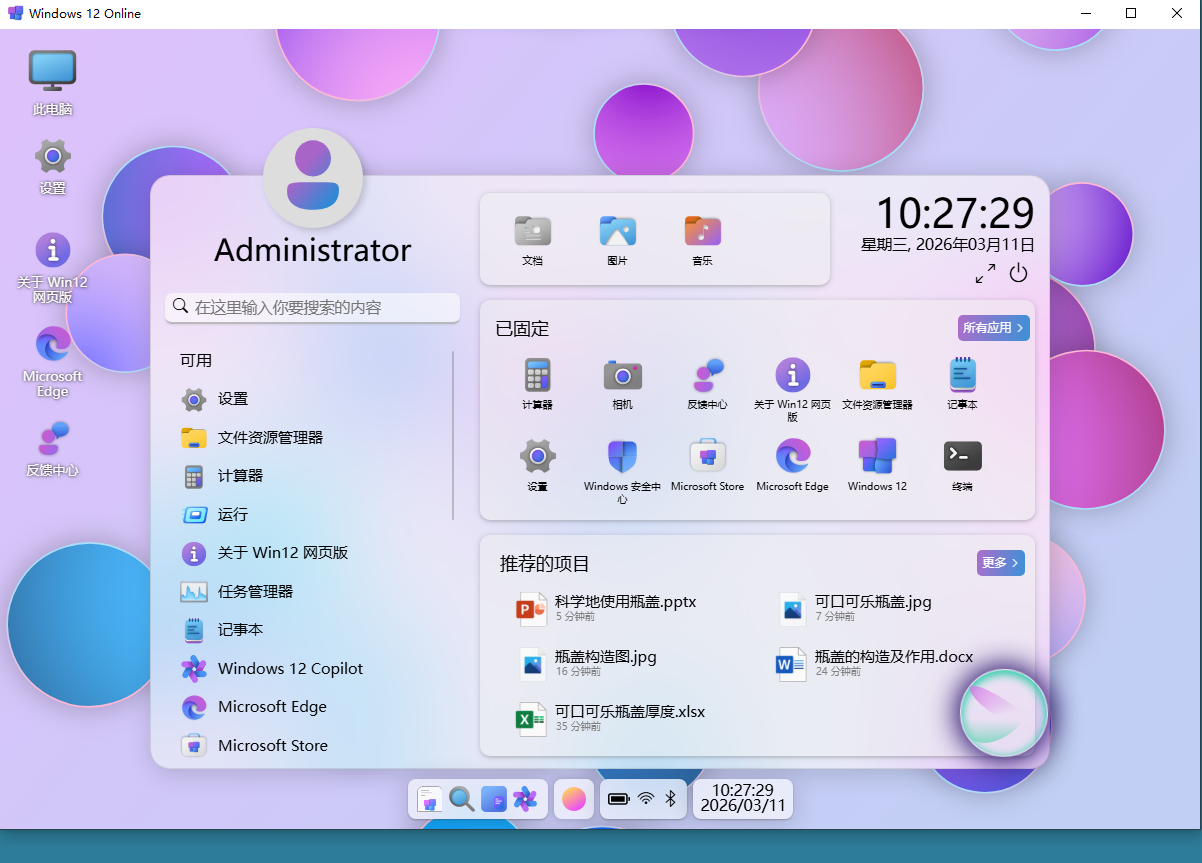
Task: Toggle fullscreen start menu with expand arrows
Action: (x=985, y=273)
